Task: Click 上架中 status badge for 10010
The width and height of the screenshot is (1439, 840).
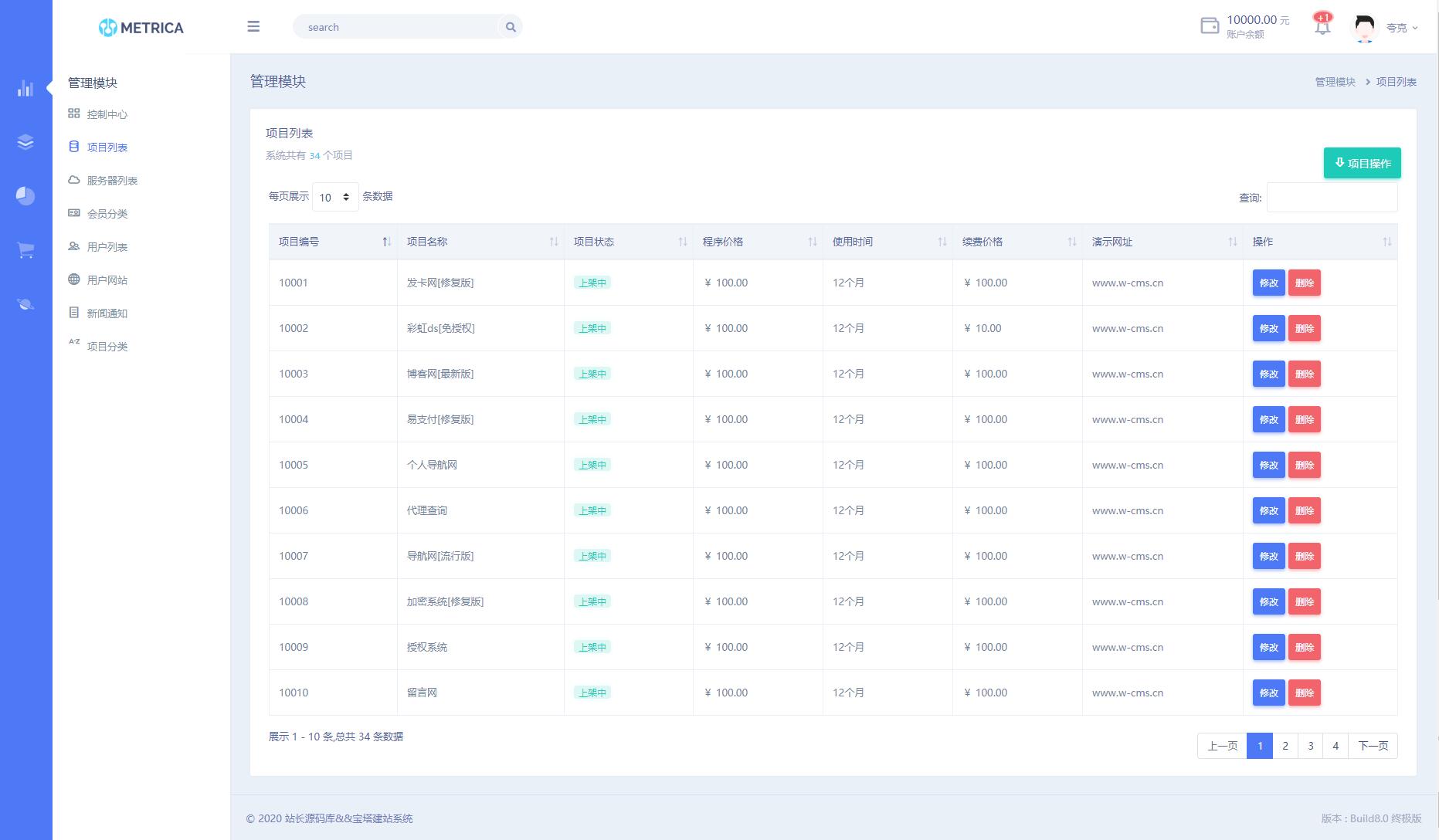Action: (x=592, y=693)
